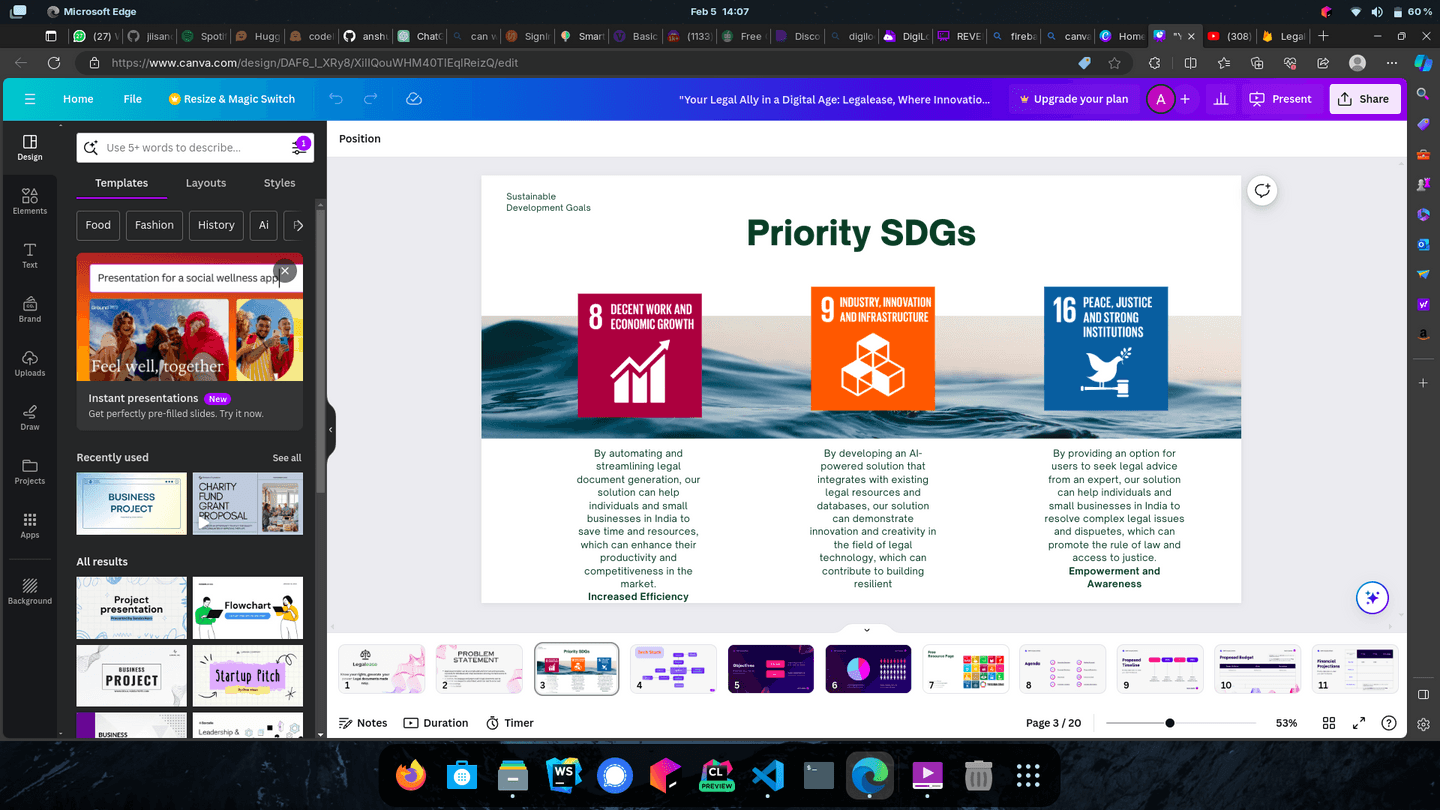The width and height of the screenshot is (1440, 810).
Task: Open the analytics bar chart icon
Action: tap(1221, 99)
